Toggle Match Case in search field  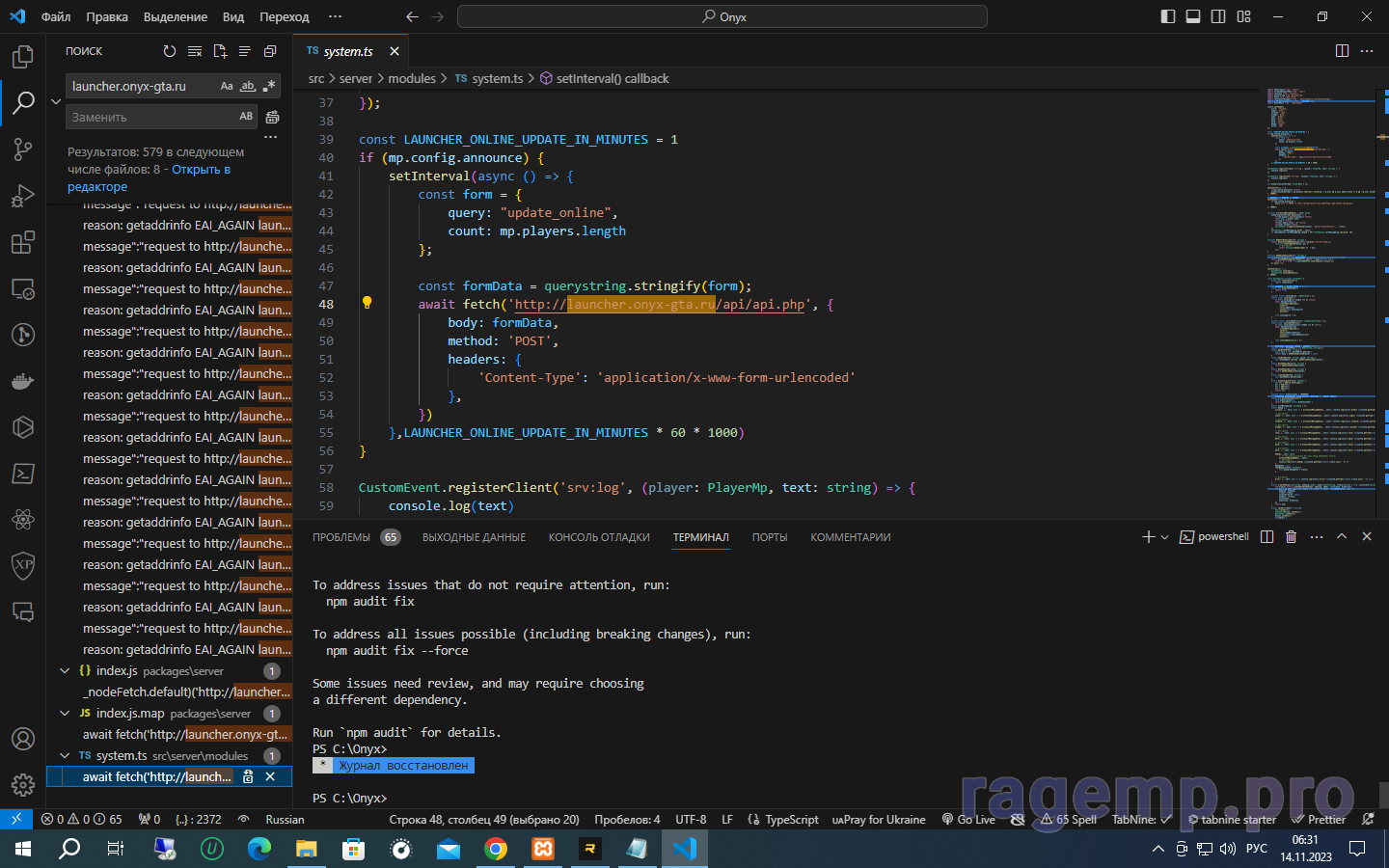pyautogui.click(x=227, y=86)
